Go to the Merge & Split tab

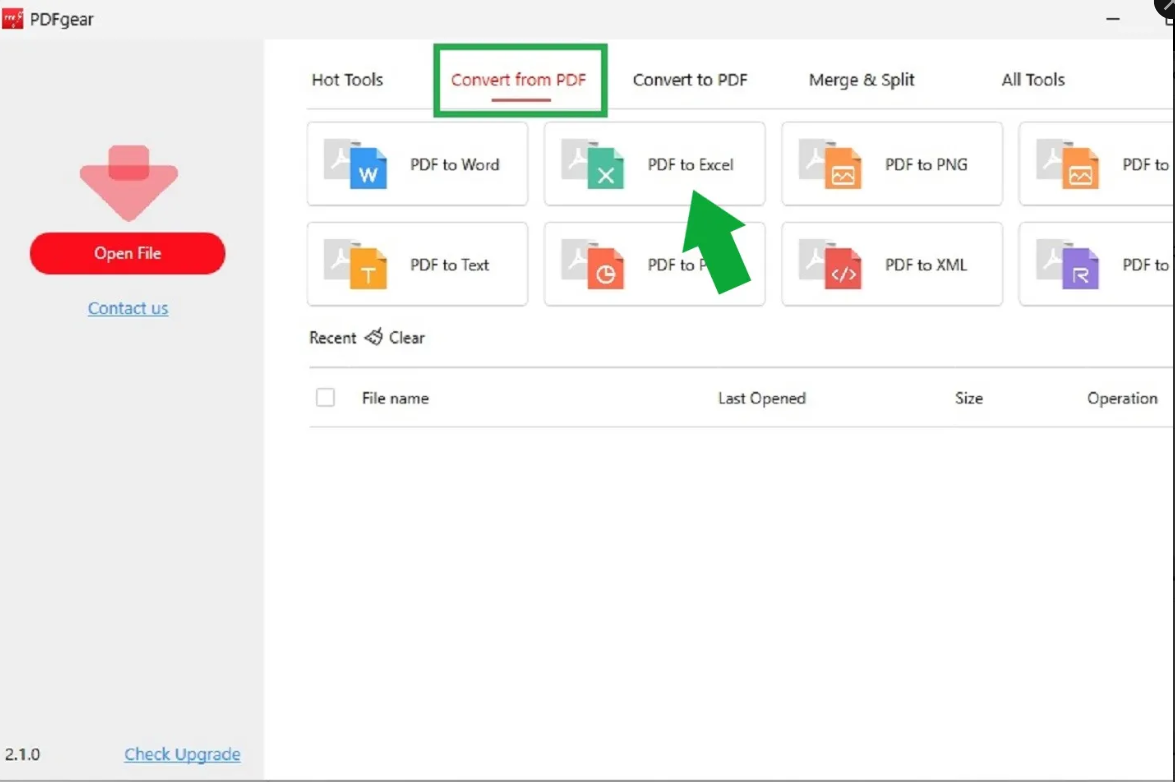(862, 79)
